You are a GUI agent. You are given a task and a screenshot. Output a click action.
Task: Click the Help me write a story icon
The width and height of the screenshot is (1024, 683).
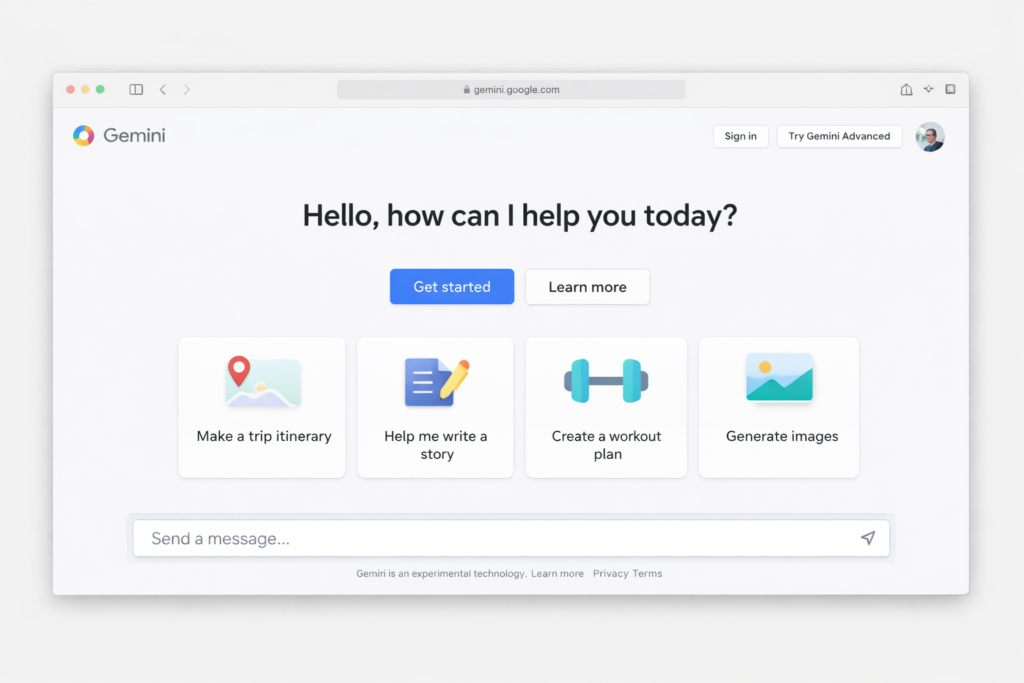[434, 380]
